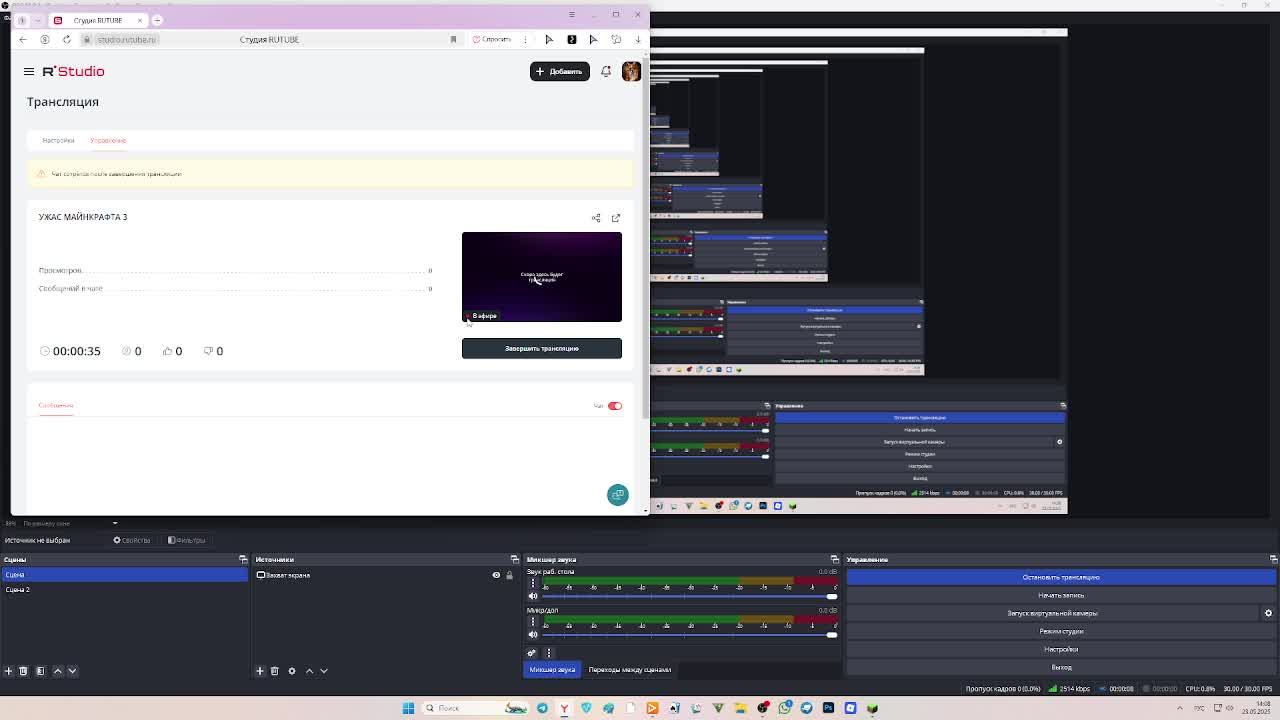Mute the Микр/доп speaker
Screen dimensions: 1280x720
pyautogui.click(x=533, y=634)
